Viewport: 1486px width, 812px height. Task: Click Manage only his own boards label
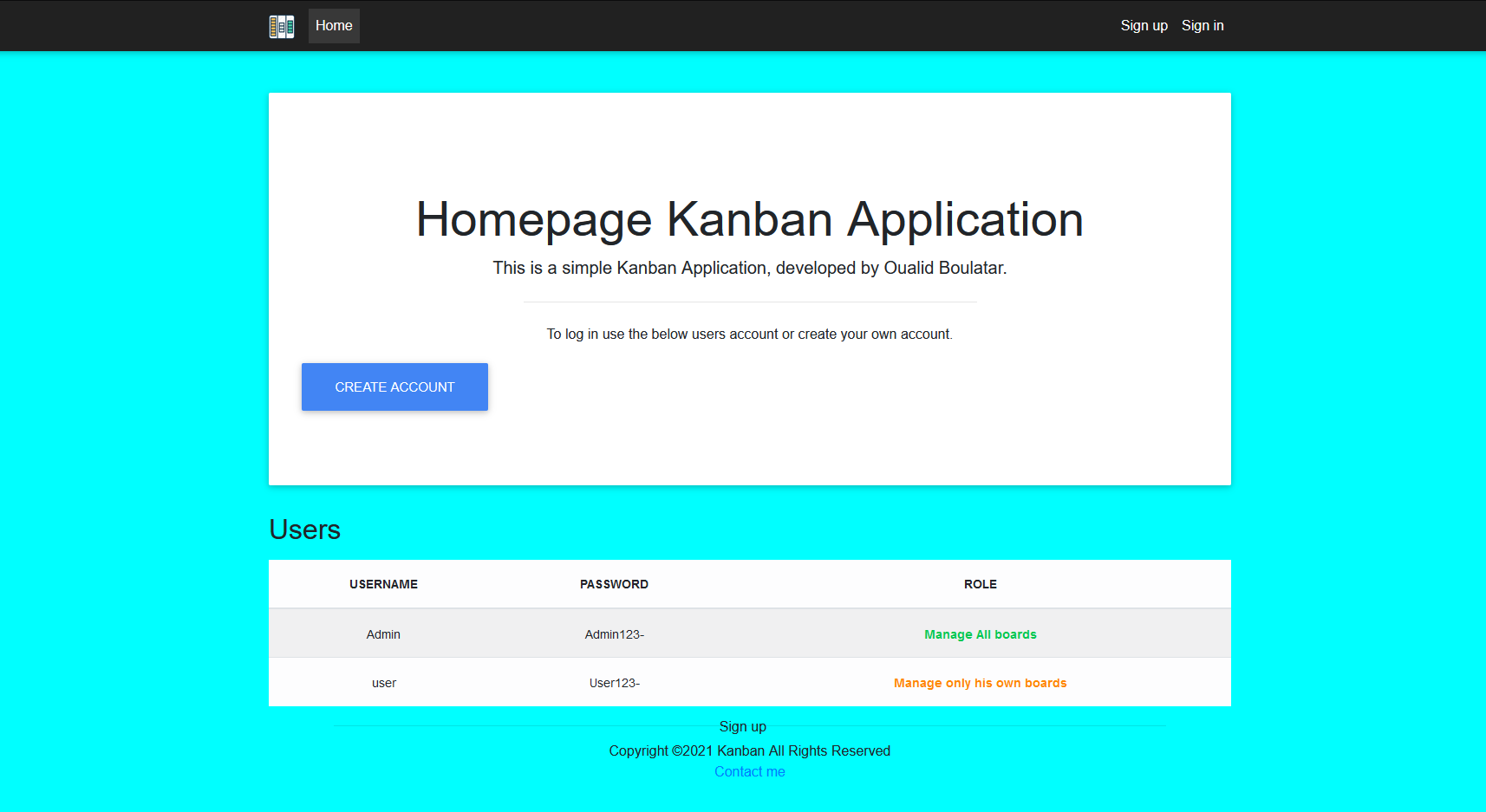click(x=981, y=683)
